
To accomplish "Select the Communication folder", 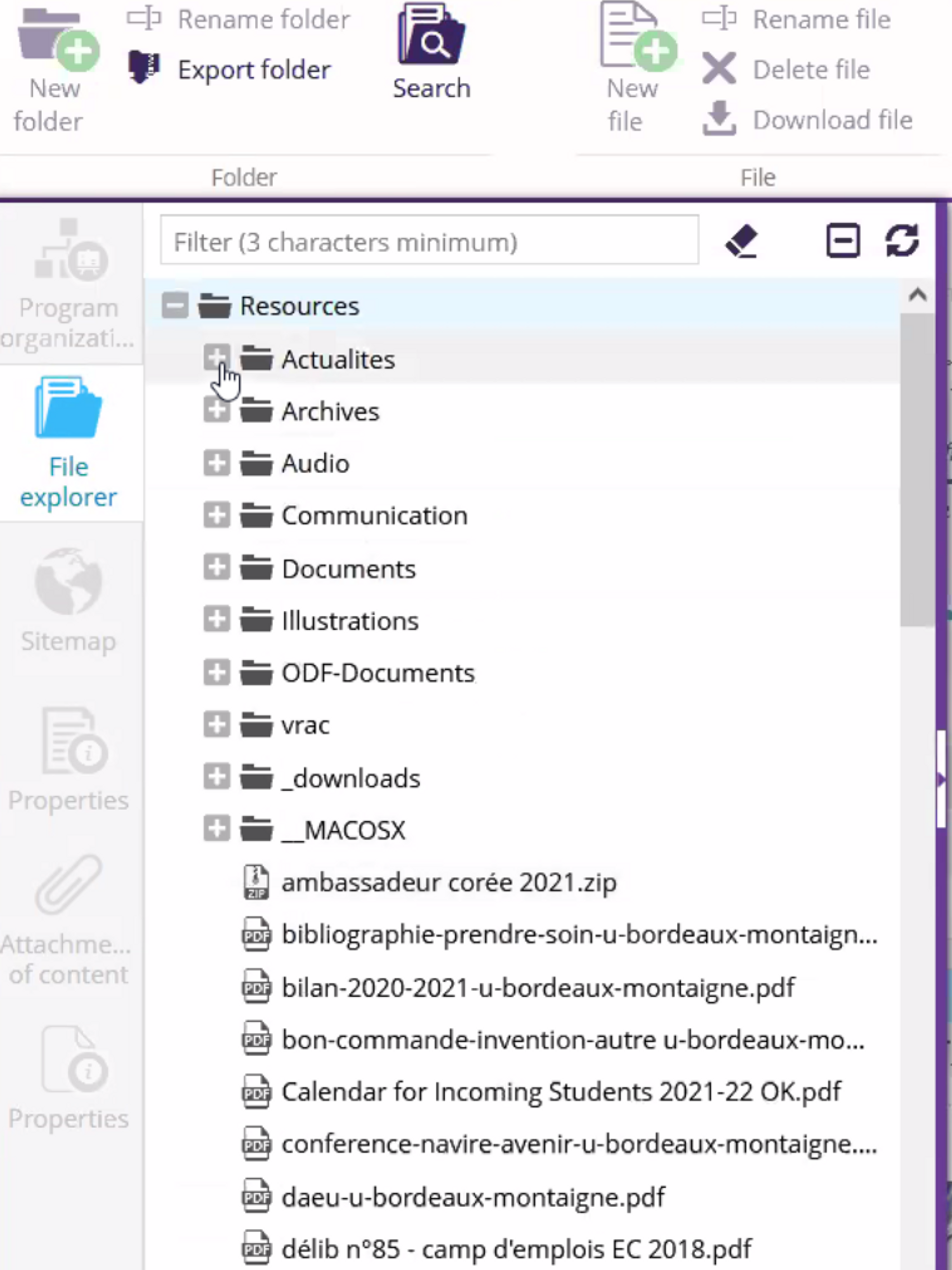I will 374,516.
